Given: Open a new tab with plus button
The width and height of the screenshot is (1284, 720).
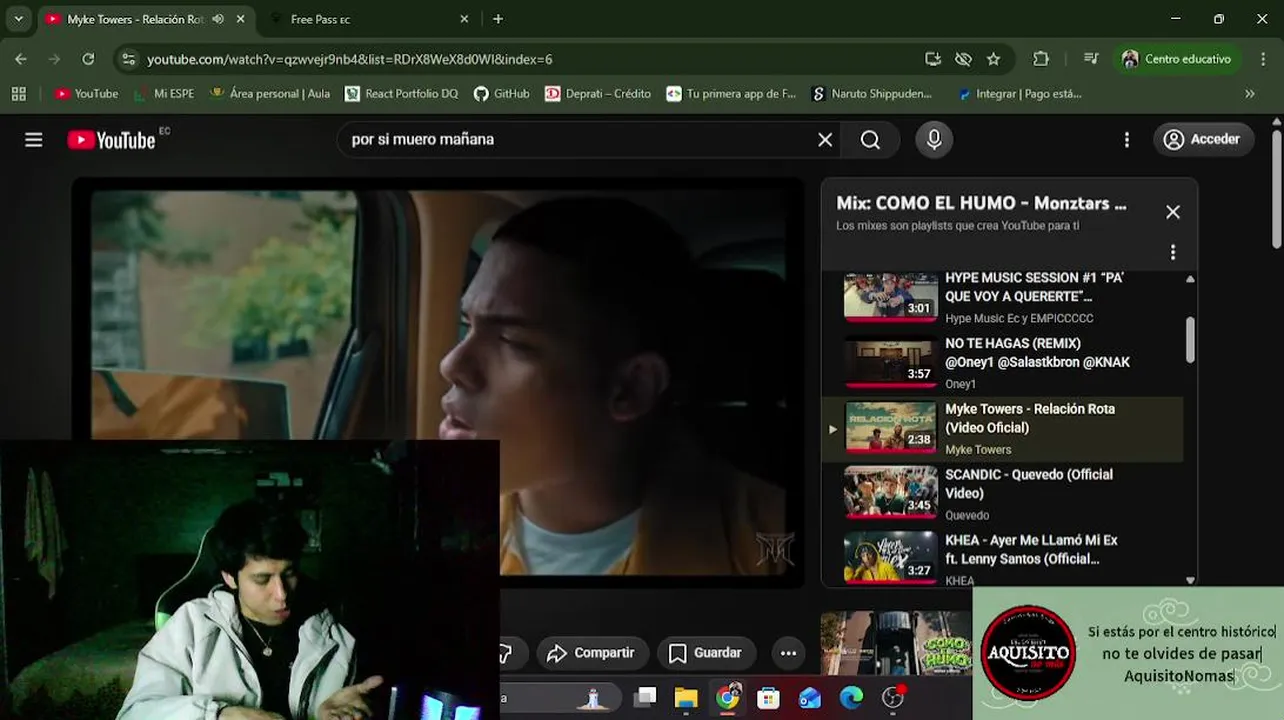Looking at the screenshot, I should pyautogui.click(x=498, y=19).
